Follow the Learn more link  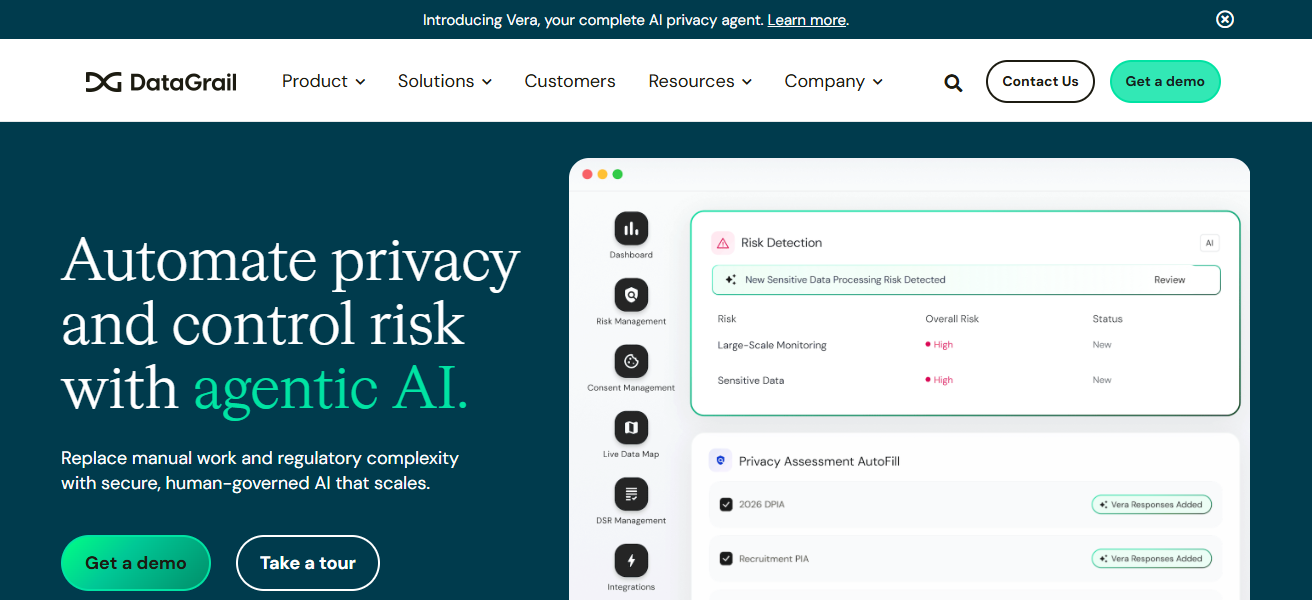[807, 20]
